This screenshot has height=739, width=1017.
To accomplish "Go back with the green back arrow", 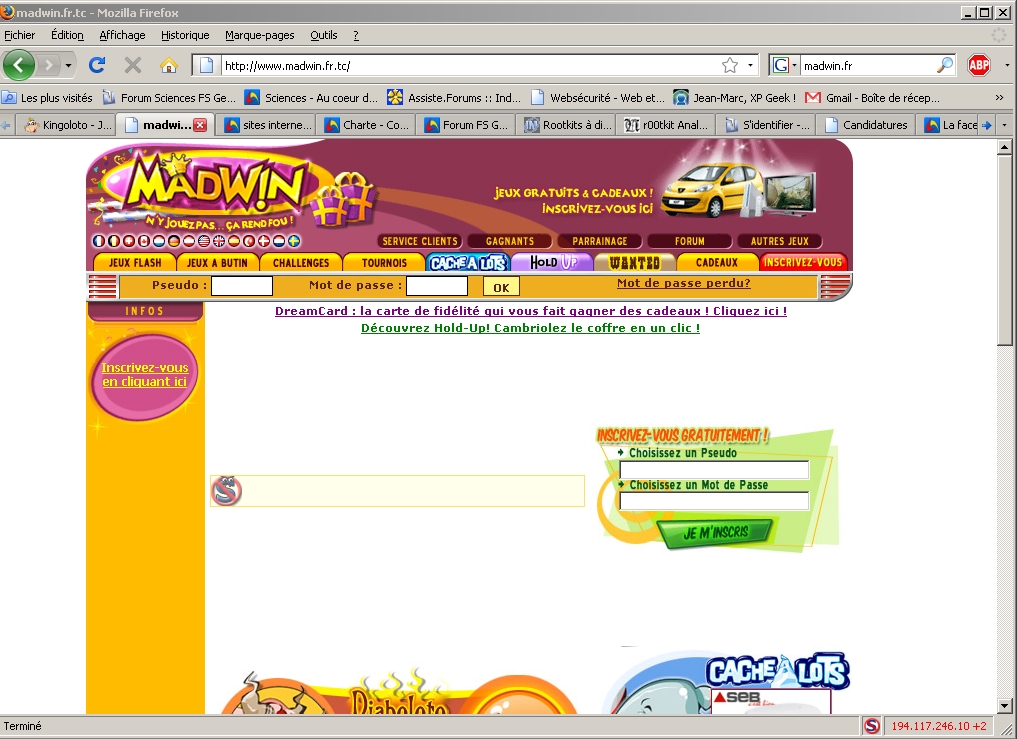I will coord(19,65).
